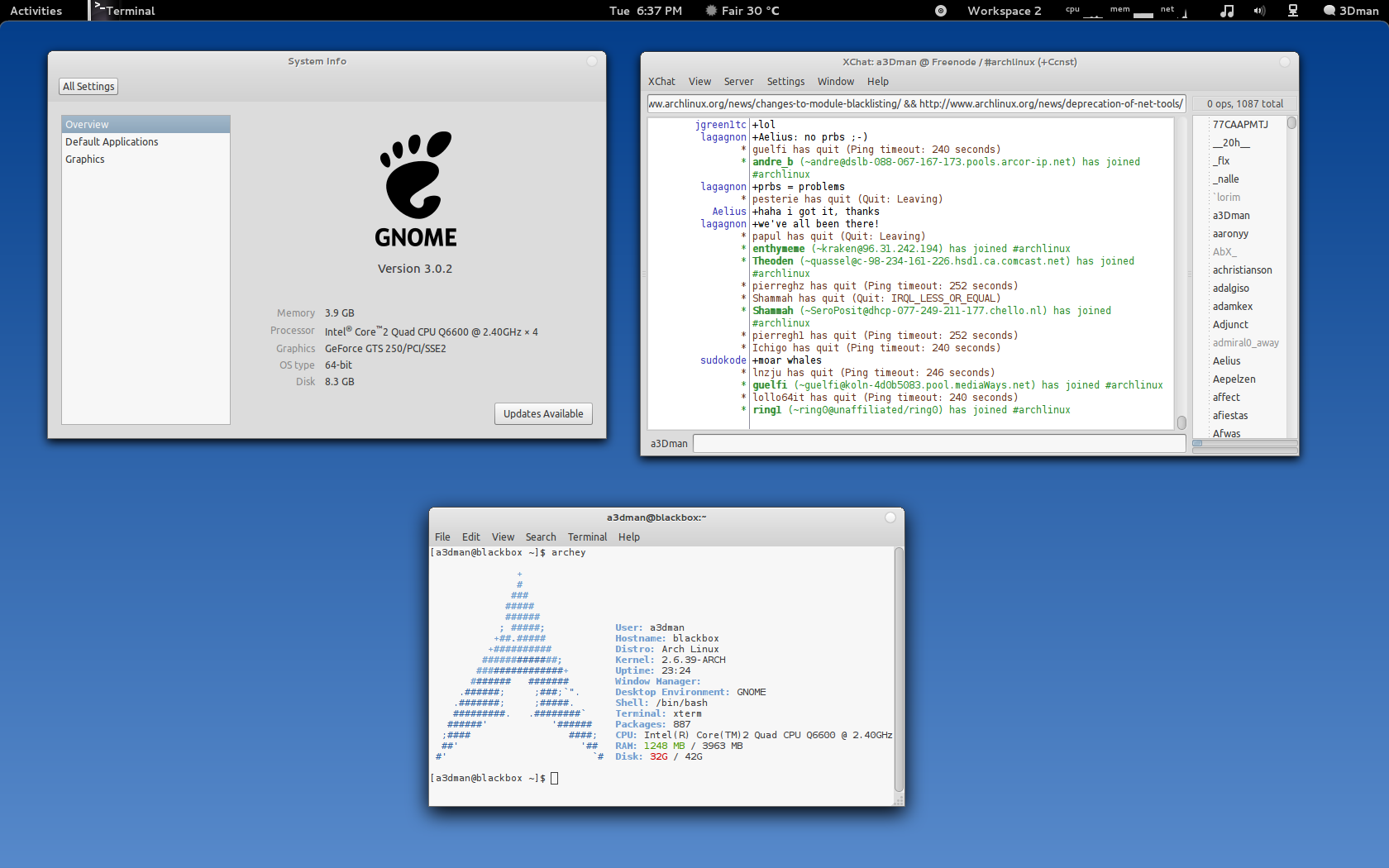Viewport: 1389px width, 868px height.
Task: Click the XChat lag meter bar
Action: [x=1244, y=443]
